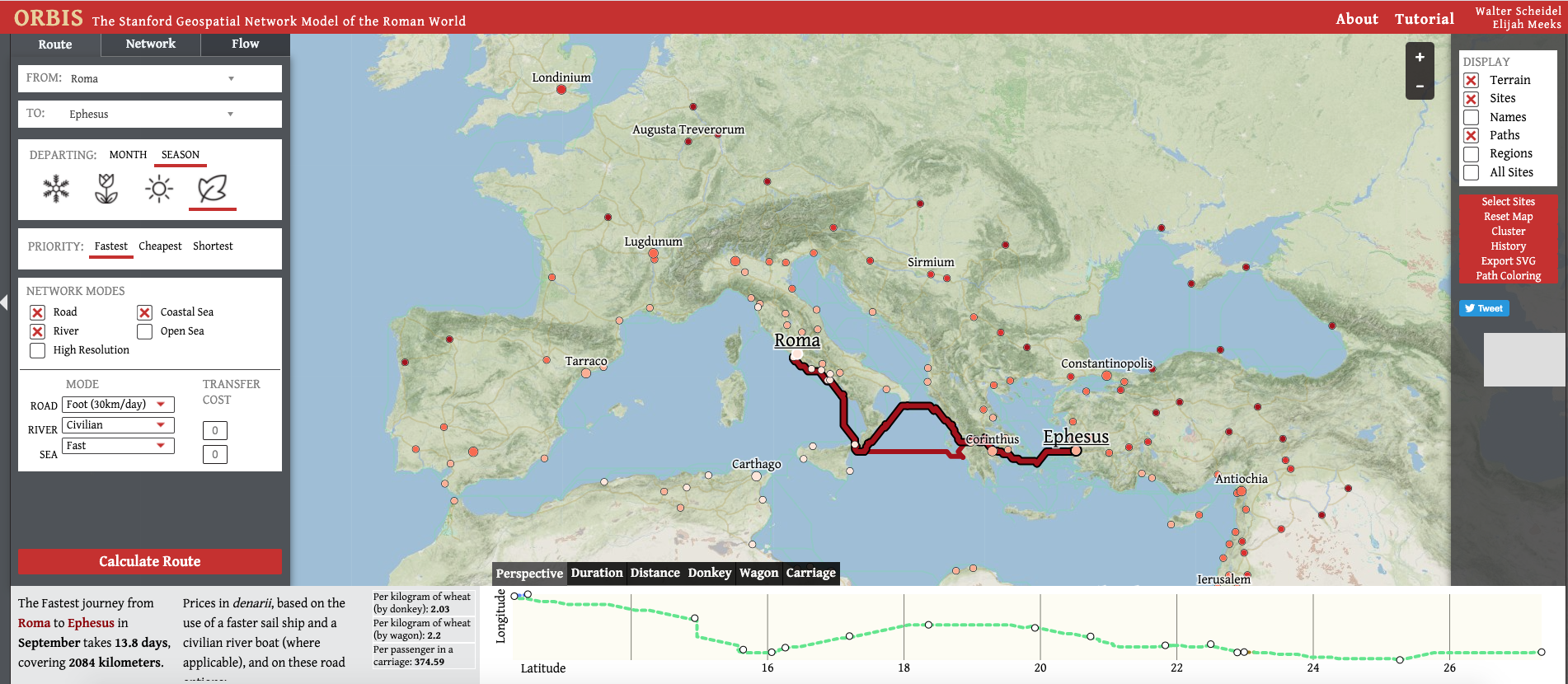Click the first transfer cost input field

215,430
